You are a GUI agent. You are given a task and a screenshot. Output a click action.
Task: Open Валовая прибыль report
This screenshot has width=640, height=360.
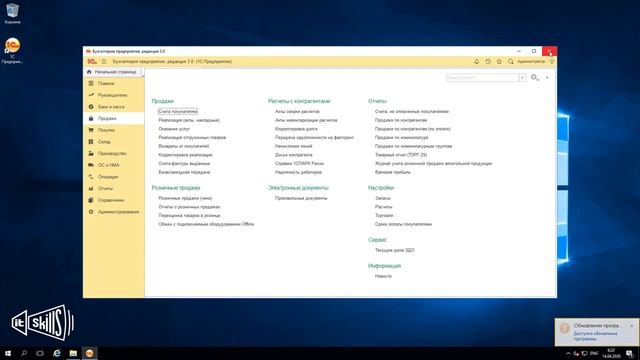click(393, 172)
